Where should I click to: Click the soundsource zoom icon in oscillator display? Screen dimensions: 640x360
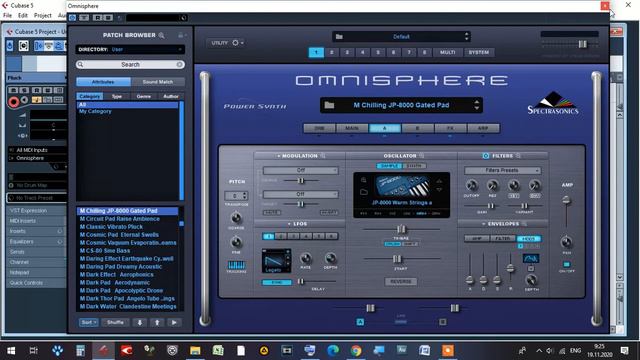coord(363,180)
